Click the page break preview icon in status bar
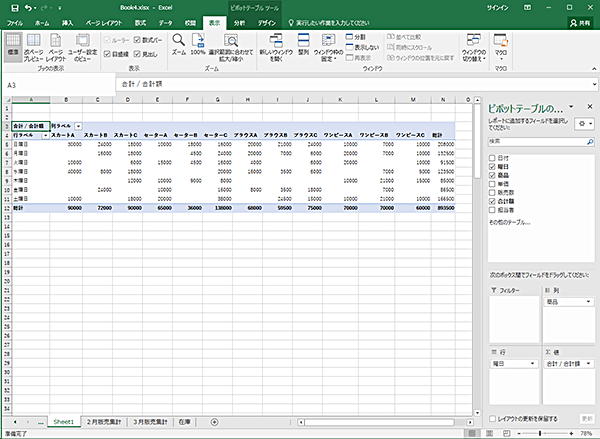 coord(506,434)
